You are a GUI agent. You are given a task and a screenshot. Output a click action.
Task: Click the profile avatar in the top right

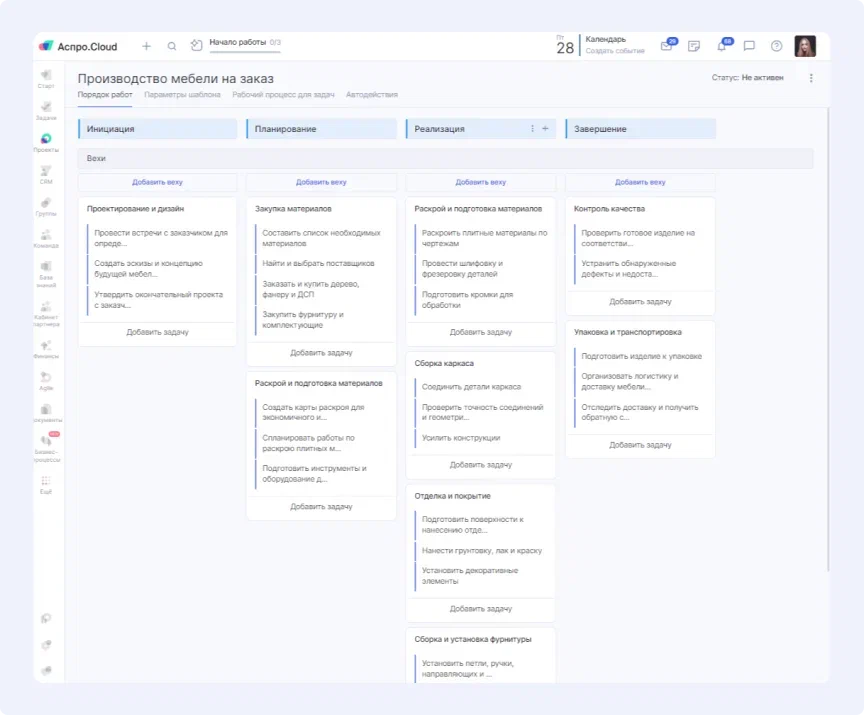click(805, 45)
